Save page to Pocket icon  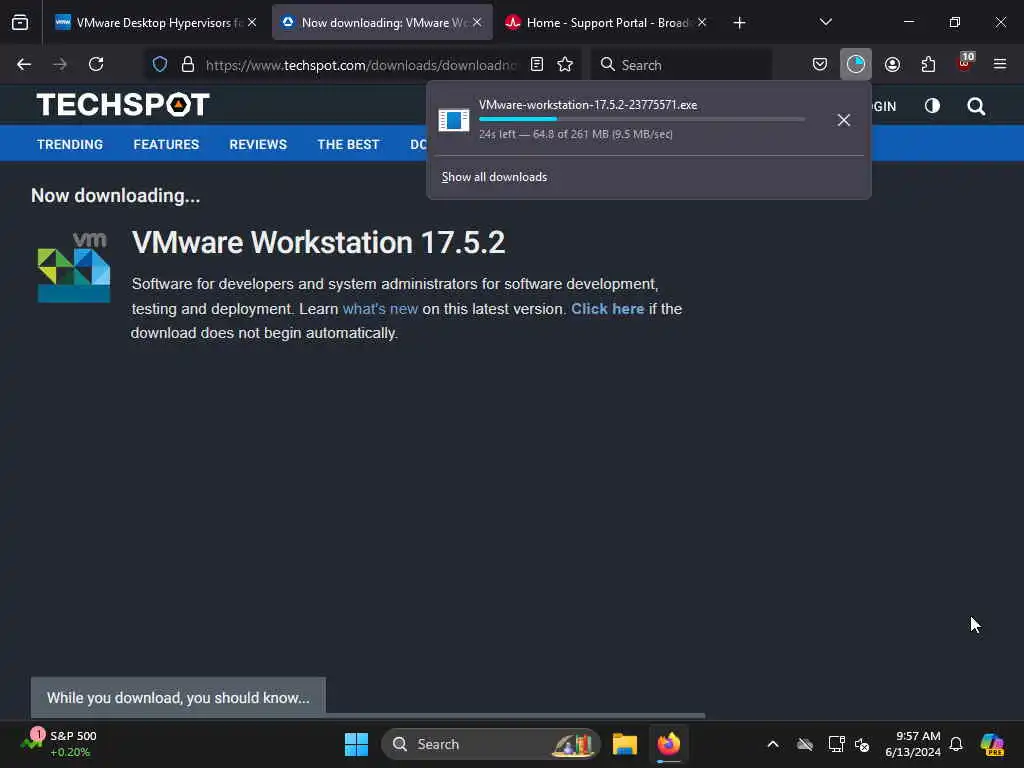point(820,64)
